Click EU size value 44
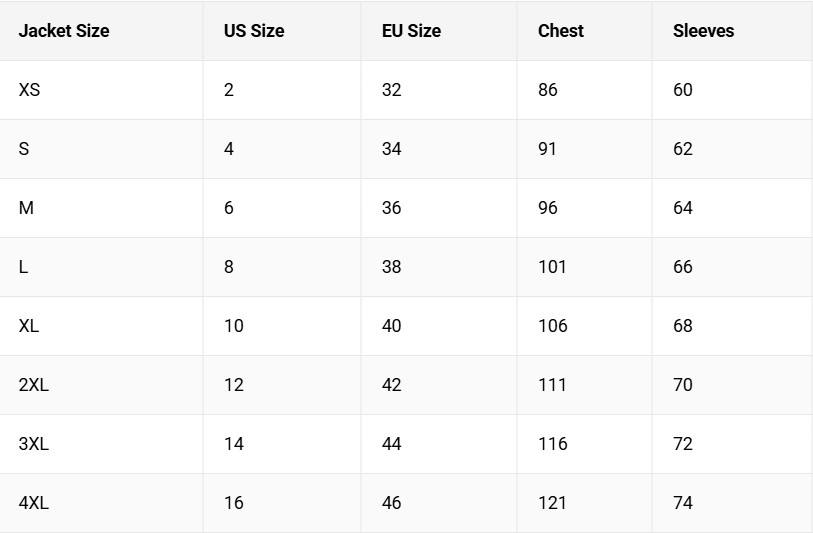Viewport: 813px width, 533px height. click(392, 444)
